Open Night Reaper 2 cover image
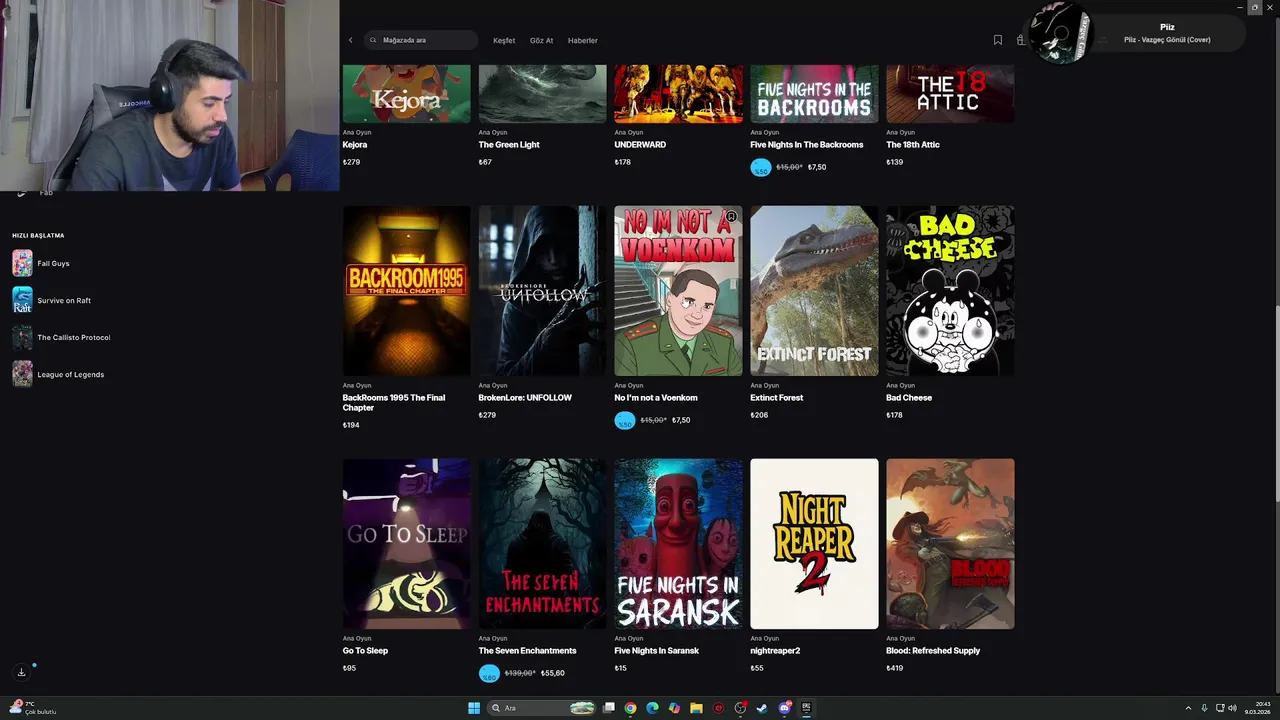The height and width of the screenshot is (720, 1280). click(x=814, y=544)
